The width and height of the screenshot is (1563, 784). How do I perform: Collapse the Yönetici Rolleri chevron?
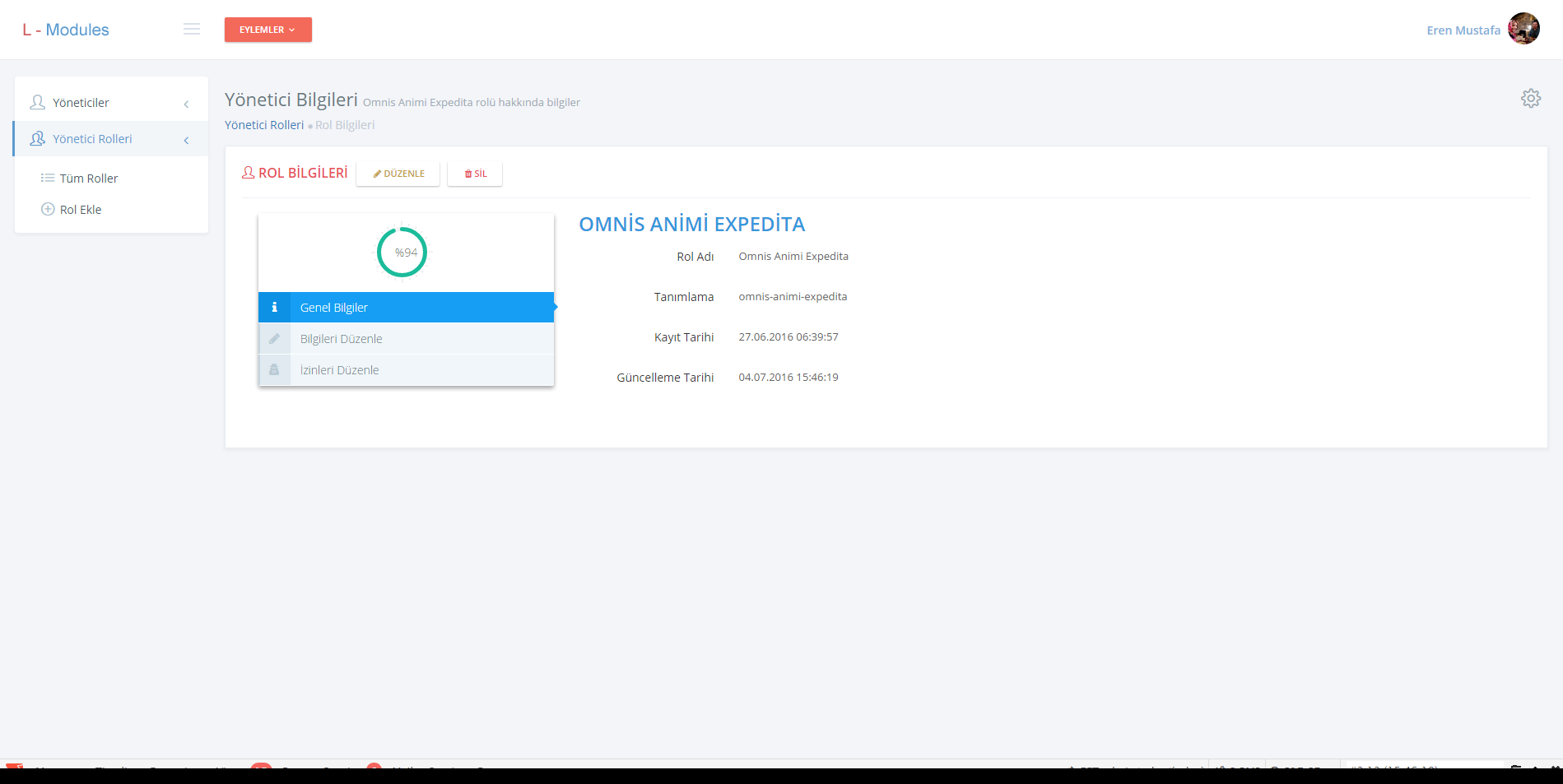(x=187, y=140)
